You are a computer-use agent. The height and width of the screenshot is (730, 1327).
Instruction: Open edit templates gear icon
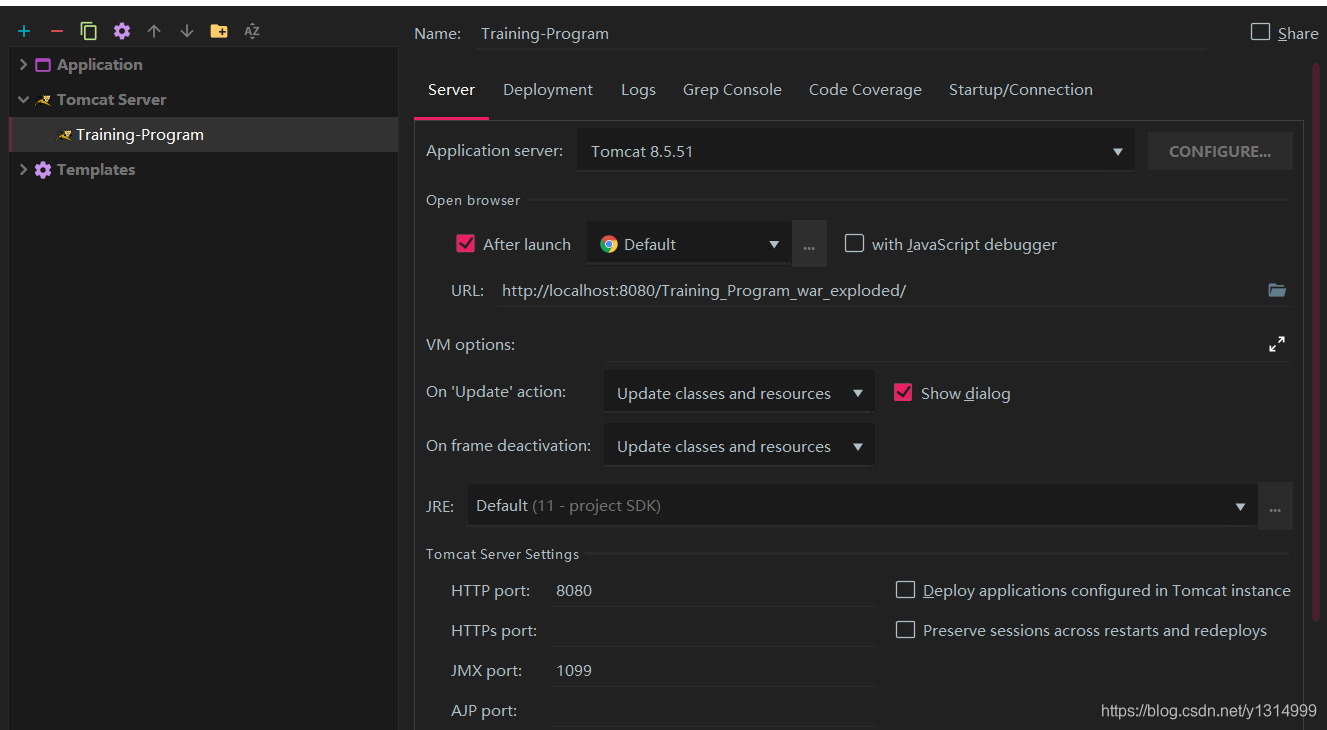pyautogui.click(x=122, y=31)
